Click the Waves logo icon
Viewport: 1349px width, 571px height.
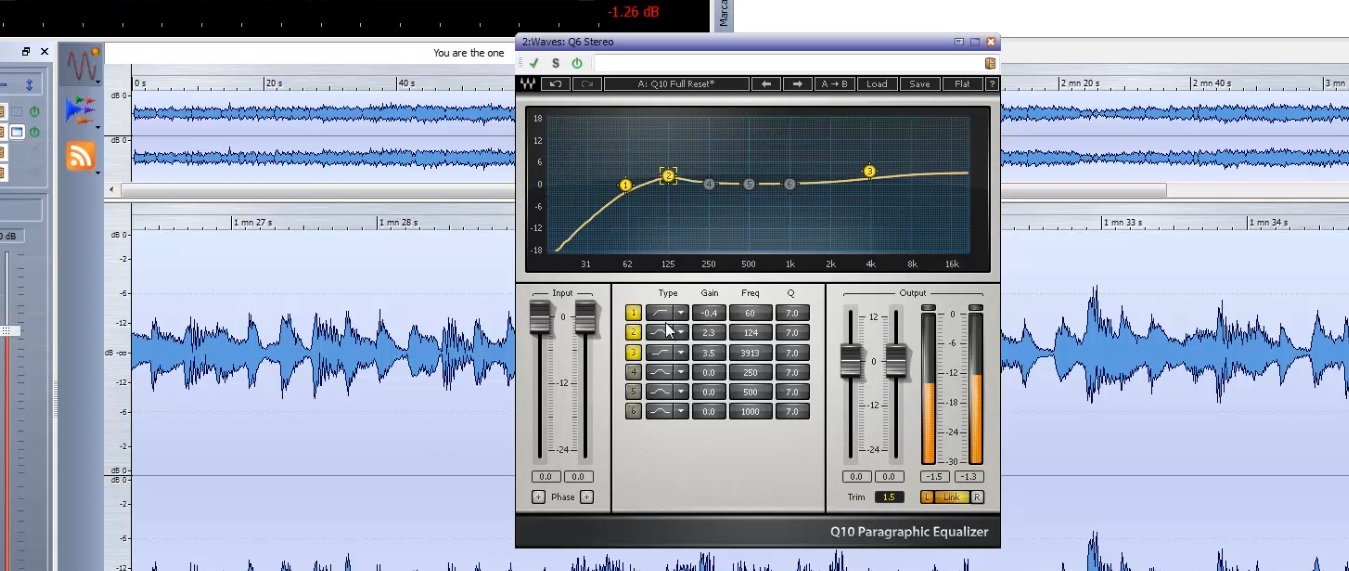[x=527, y=84]
